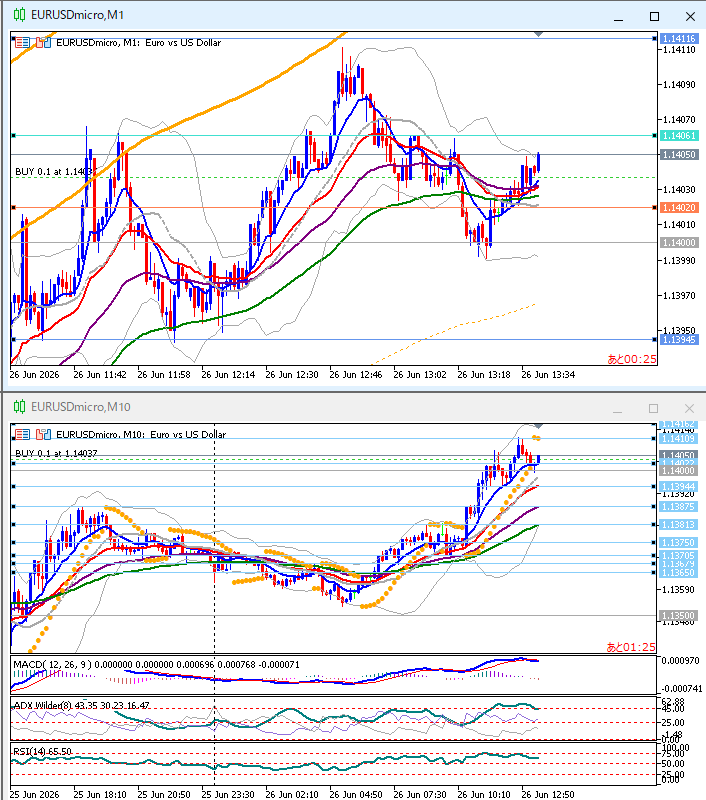Click BUY 0.1 at 1.14037 label in M10 chart
The image size is (706, 800).
click(56, 453)
